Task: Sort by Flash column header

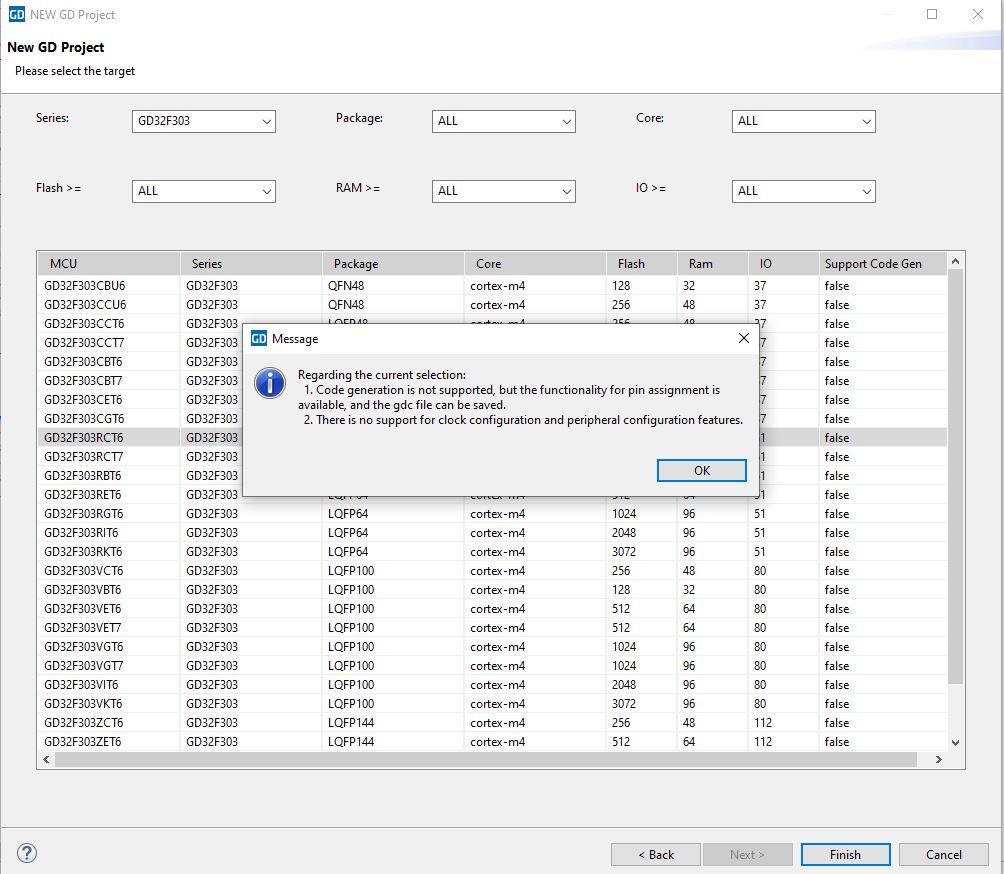Action: pos(640,264)
